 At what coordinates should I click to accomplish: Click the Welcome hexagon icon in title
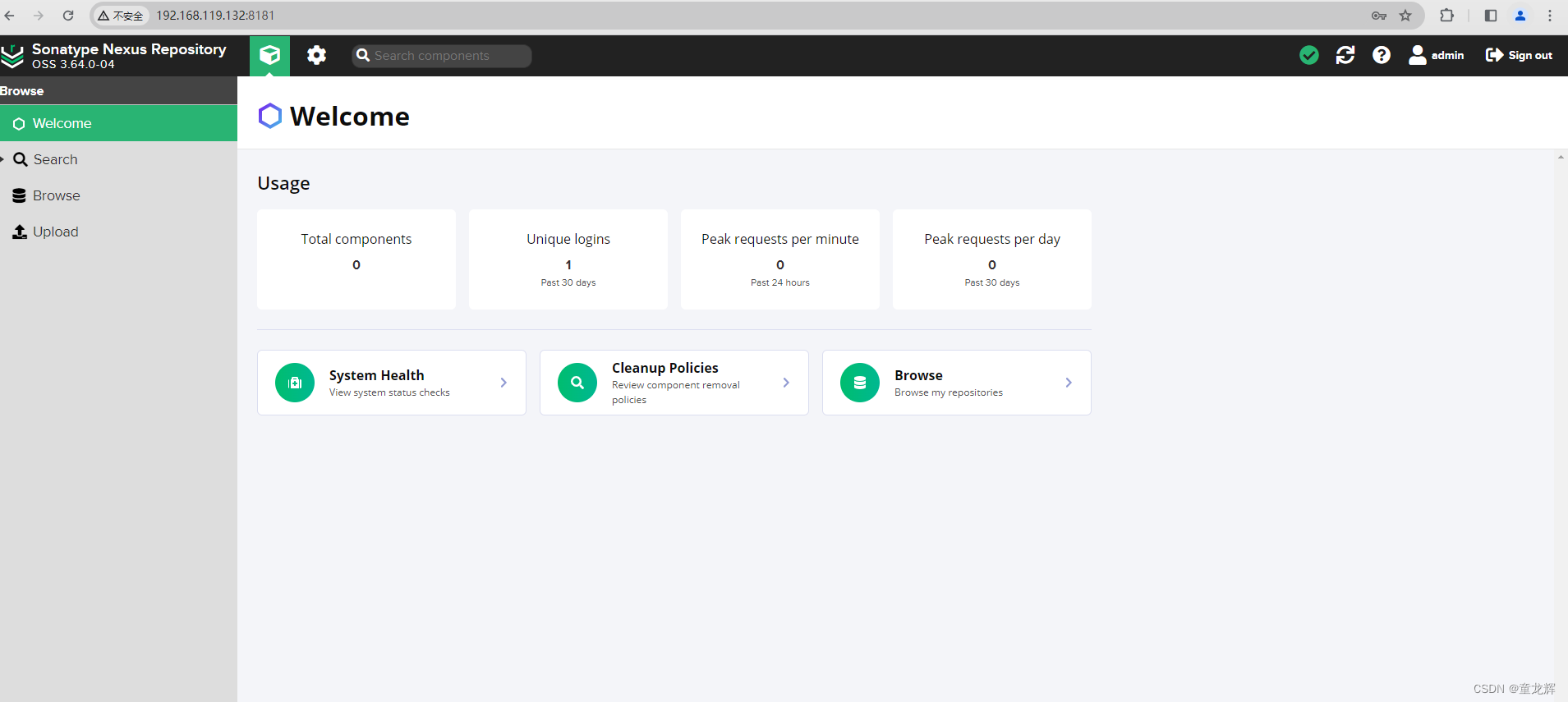tap(270, 116)
